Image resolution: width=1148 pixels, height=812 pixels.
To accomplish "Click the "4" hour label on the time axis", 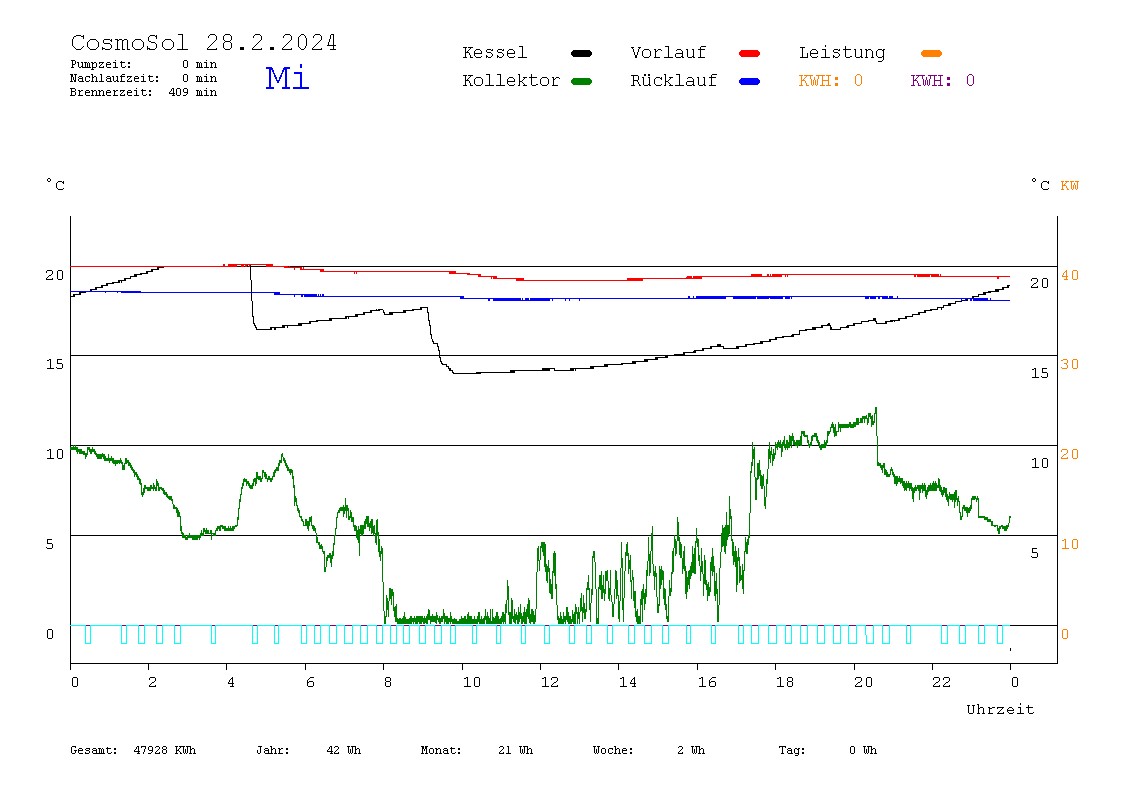I will pos(231,682).
